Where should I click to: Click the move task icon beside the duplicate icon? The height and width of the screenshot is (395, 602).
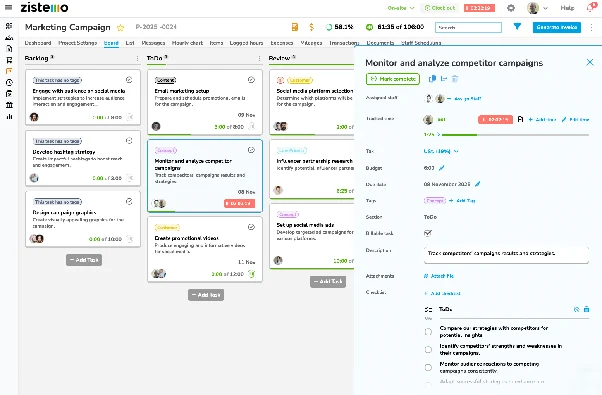[x=444, y=79]
